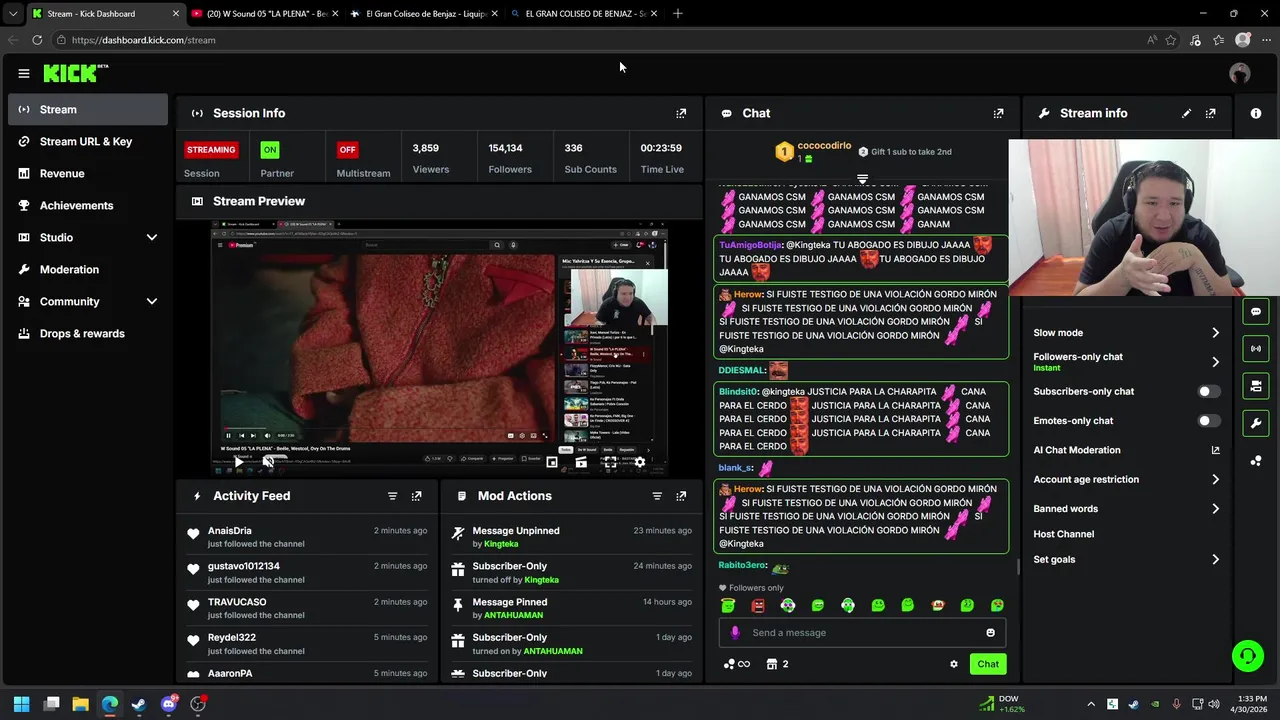Click the AnaisDria follow entry
Screen dimensions: 1280x720
click(x=307, y=537)
